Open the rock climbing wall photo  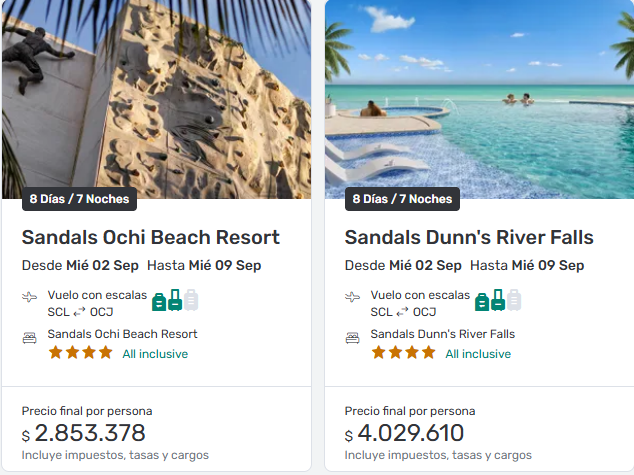156,95
